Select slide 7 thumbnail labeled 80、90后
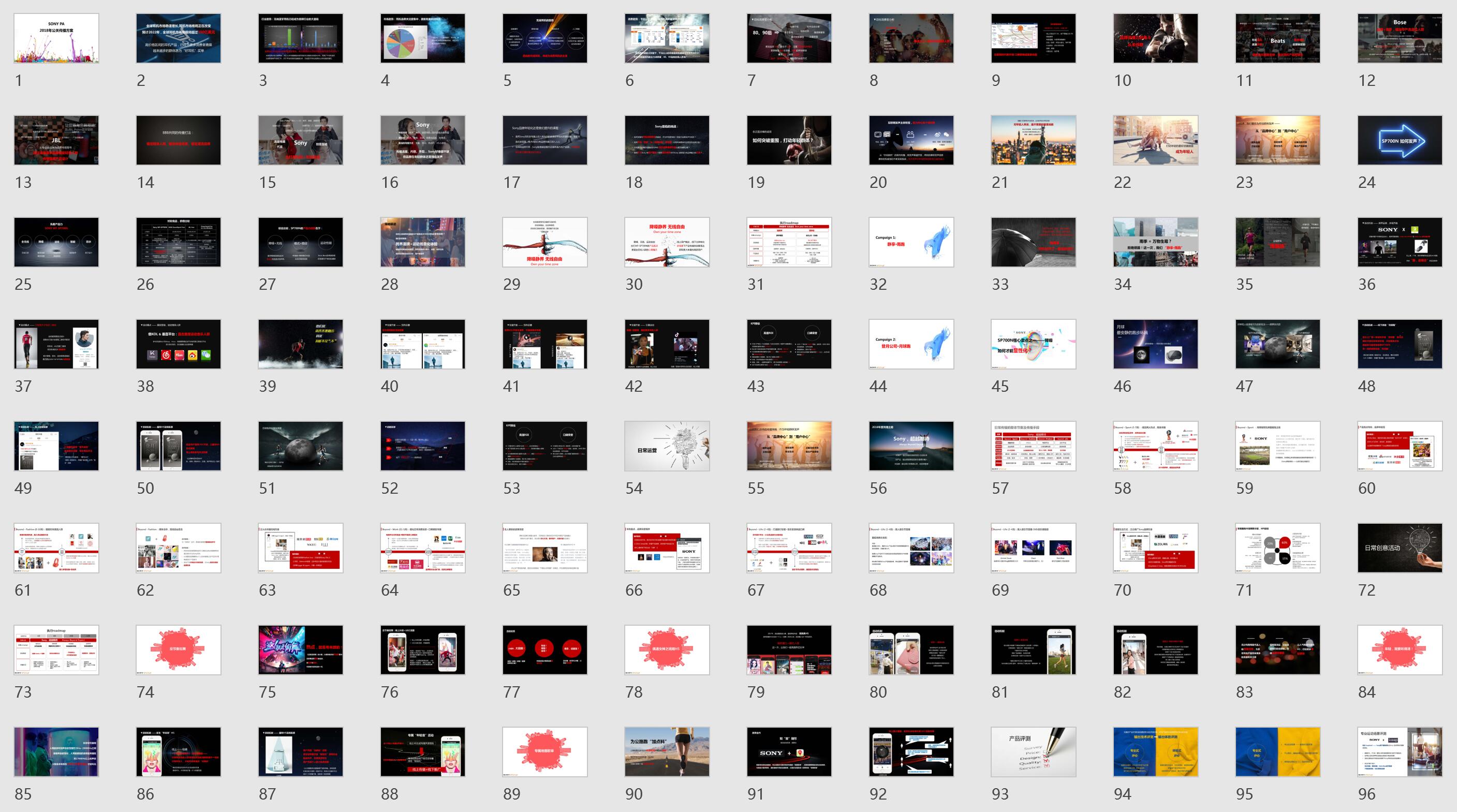 pos(790,38)
